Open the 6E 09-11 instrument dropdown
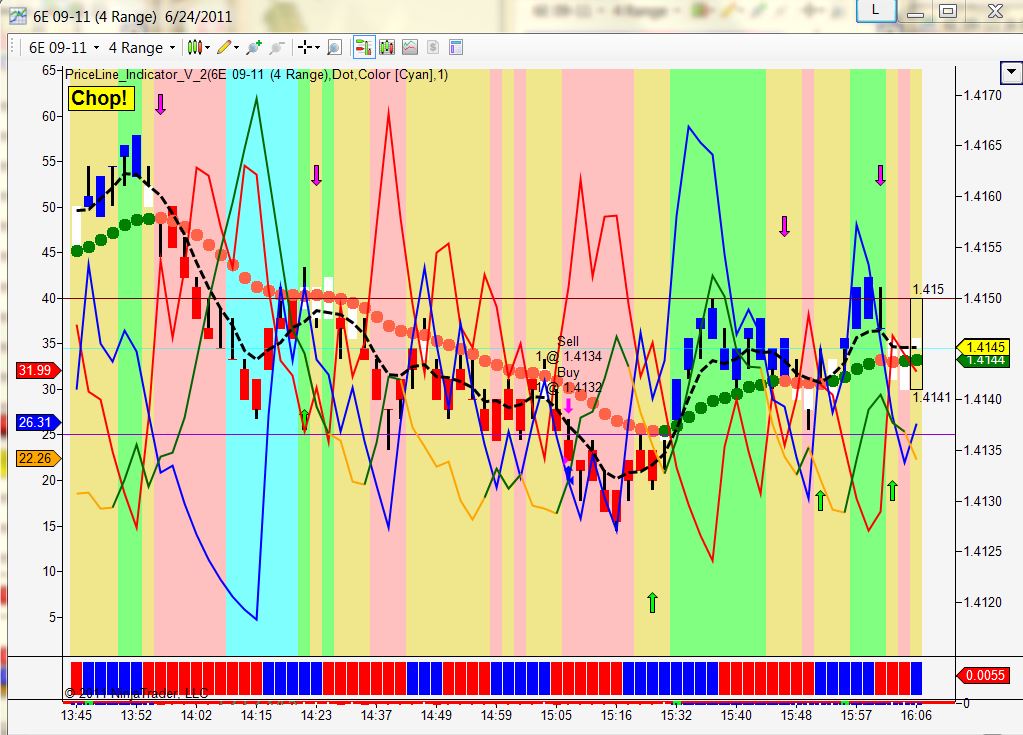The height and width of the screenshot is (735, 1023). tap(64, 48)
